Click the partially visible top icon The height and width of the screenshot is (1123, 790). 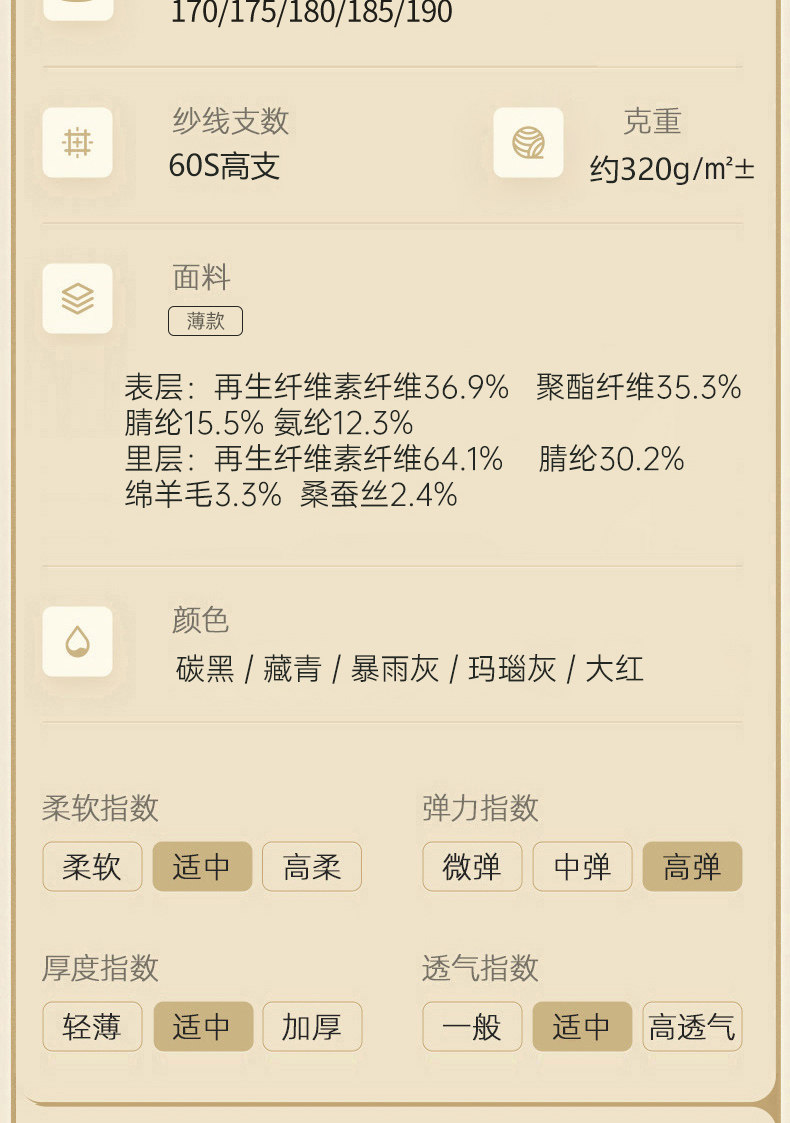[77, 8]
